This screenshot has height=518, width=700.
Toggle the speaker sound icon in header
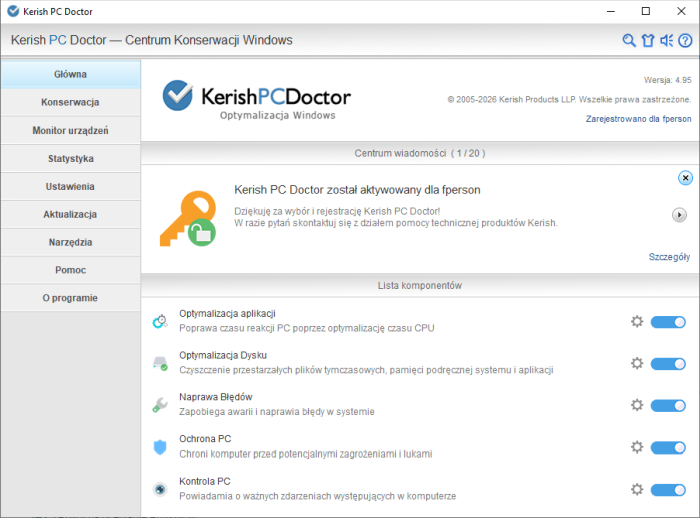667,41
